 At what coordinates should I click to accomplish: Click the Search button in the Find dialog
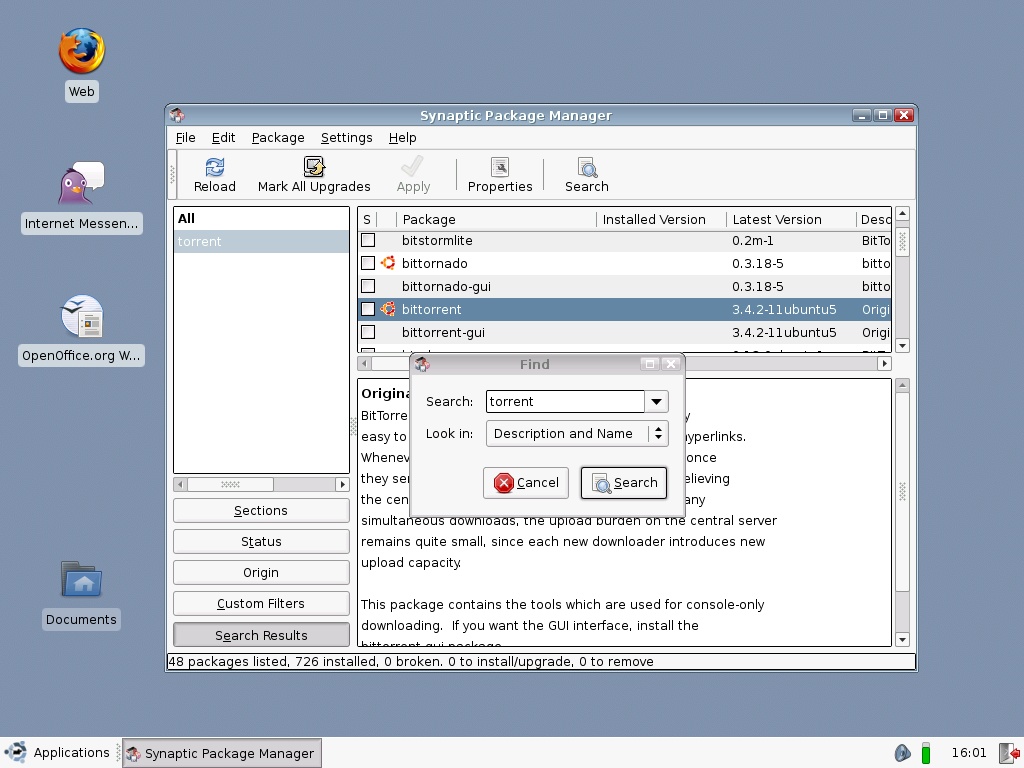click(x=624, y=483)
